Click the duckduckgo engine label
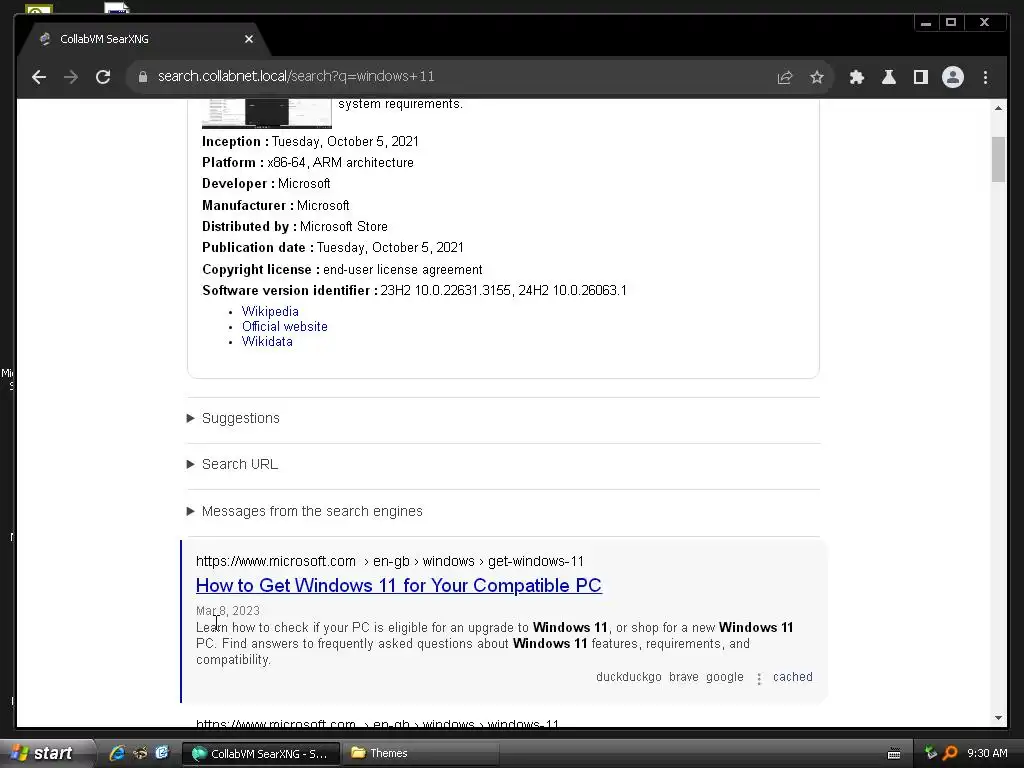This screenshot has width=1024, height=768. (x=628, y=677)
